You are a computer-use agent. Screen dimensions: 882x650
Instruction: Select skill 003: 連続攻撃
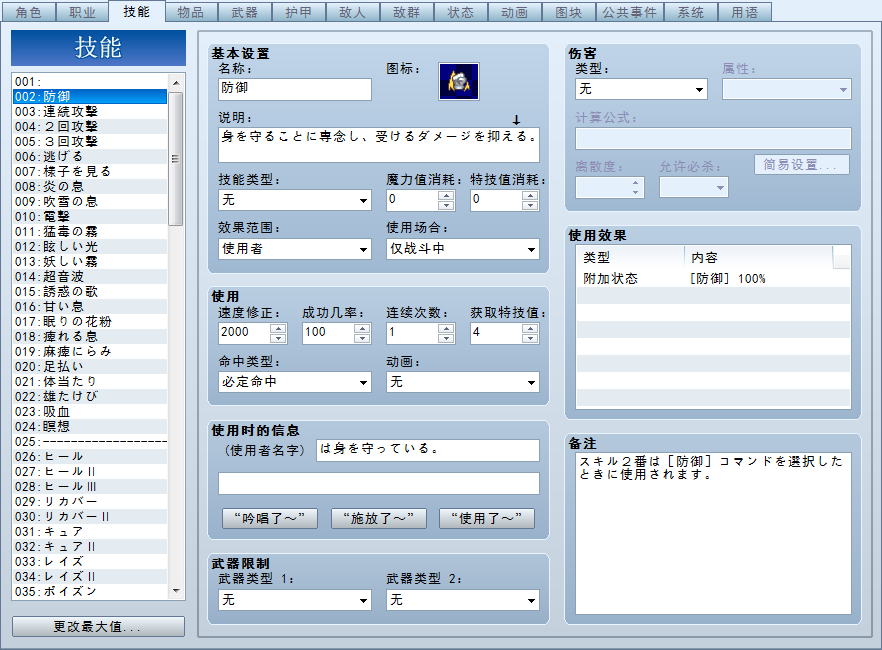[x=90, y=111]
